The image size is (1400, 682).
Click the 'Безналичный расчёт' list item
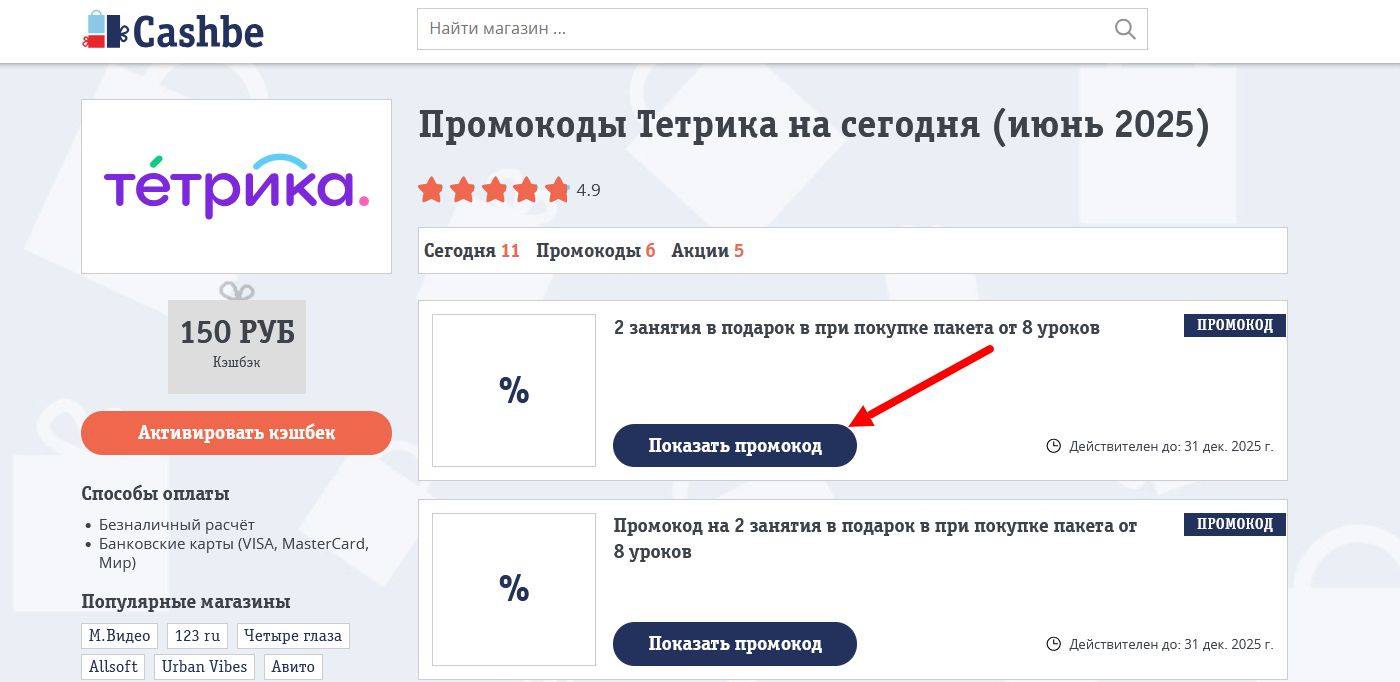tap(177, 525)
